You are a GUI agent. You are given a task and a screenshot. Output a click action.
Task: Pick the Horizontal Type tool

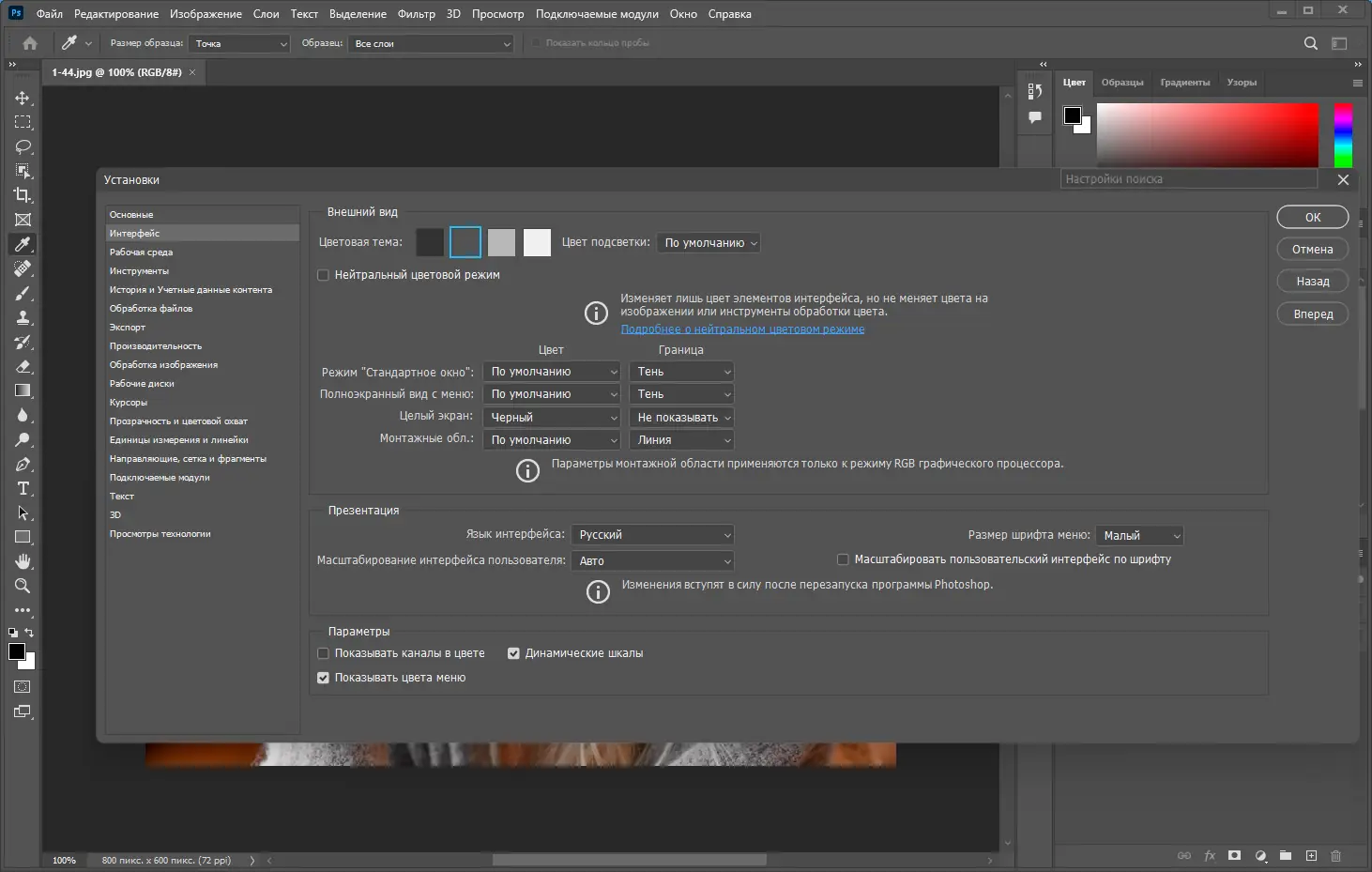point(23,488)
